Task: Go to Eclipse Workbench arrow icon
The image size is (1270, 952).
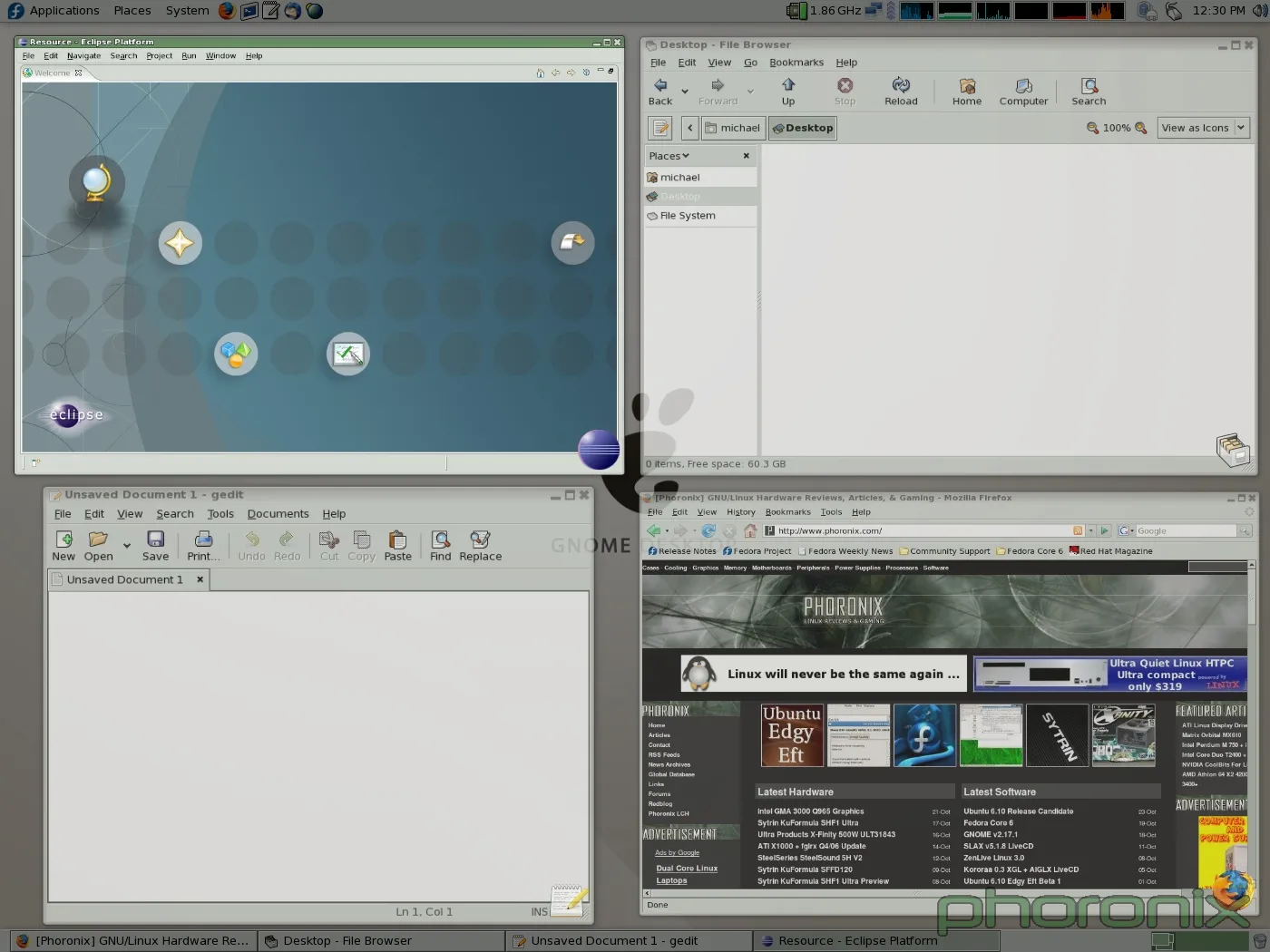Action: 572,242
